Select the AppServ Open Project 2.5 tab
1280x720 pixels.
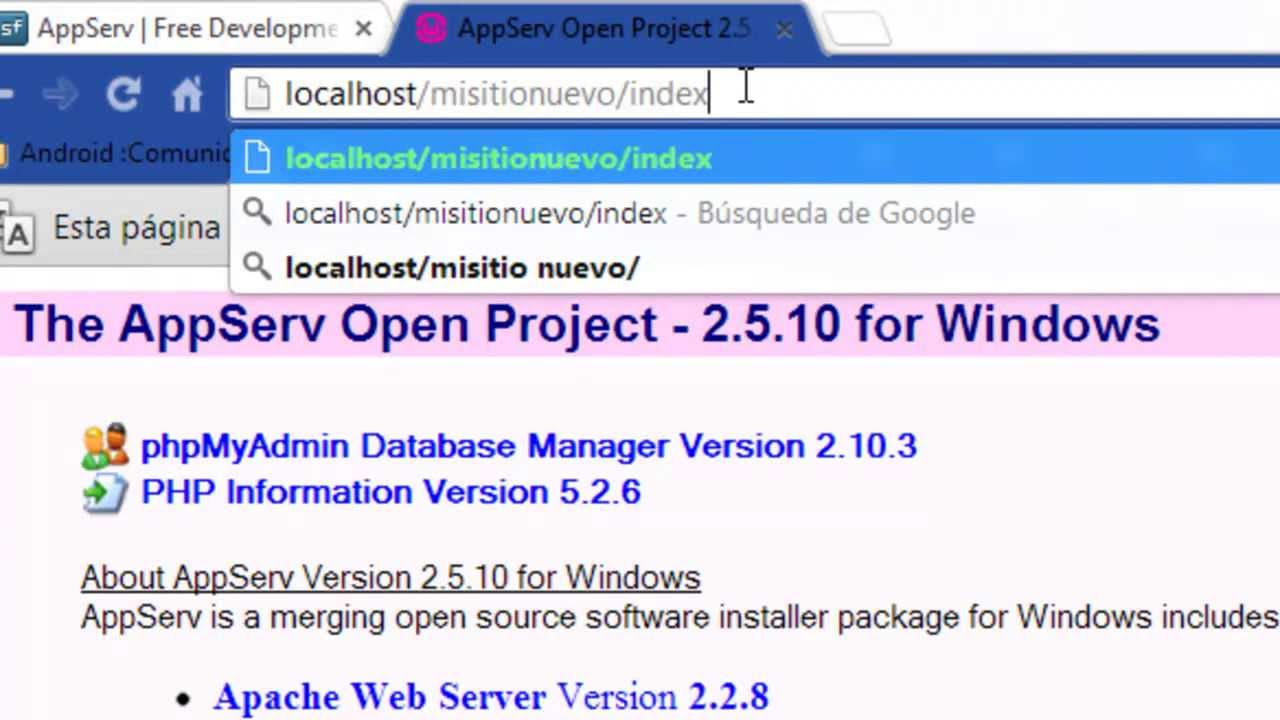[603, 29]
